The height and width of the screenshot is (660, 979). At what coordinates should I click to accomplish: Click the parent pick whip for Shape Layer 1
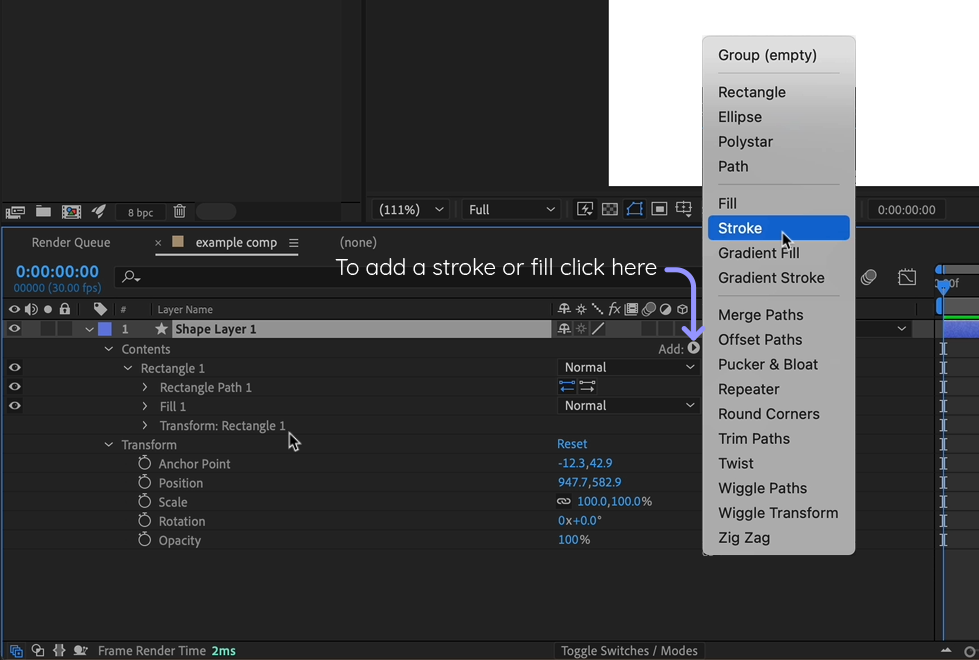pyautogui.click(x=845, y=328)
